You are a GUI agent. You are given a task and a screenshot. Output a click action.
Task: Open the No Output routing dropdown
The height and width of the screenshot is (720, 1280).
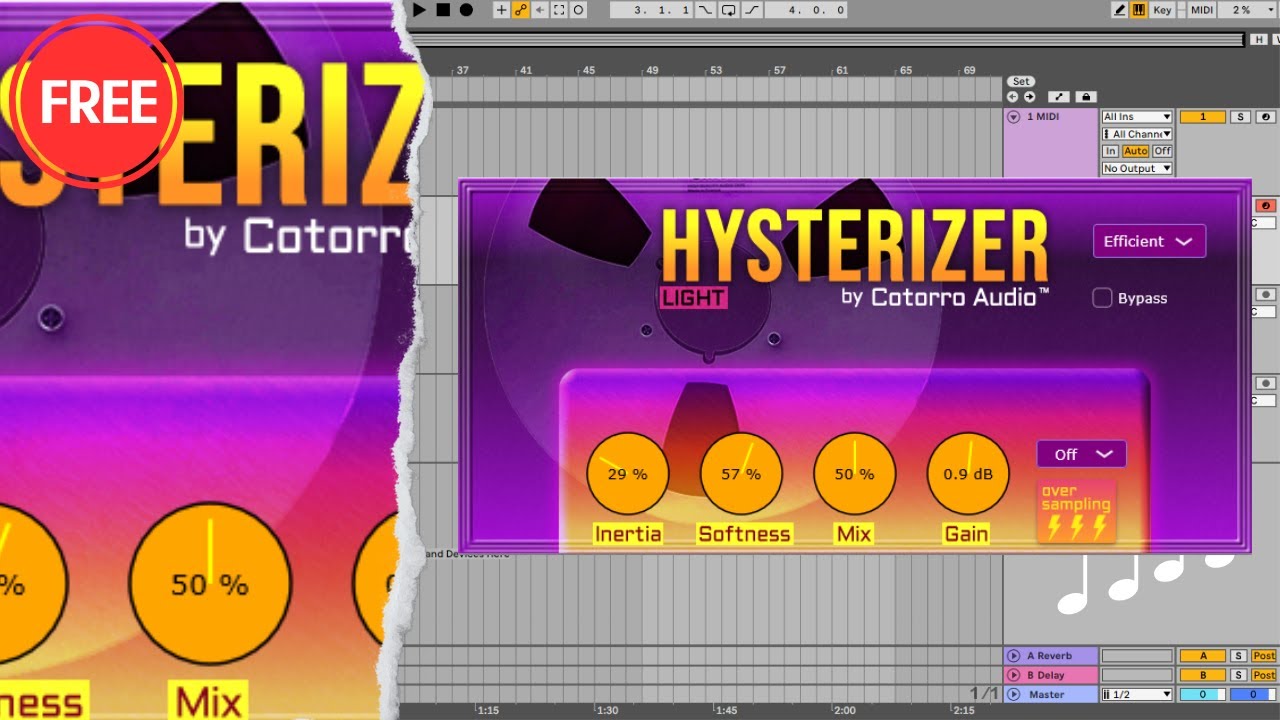tap(1137, 169)
